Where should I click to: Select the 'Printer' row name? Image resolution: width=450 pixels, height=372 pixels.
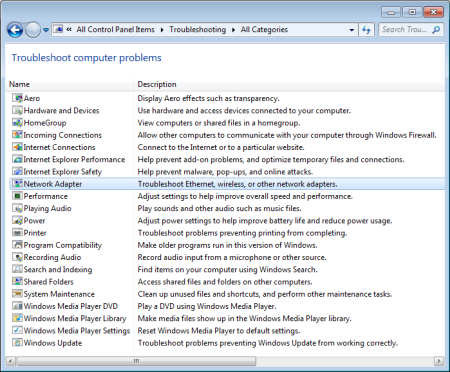point(35,233)
